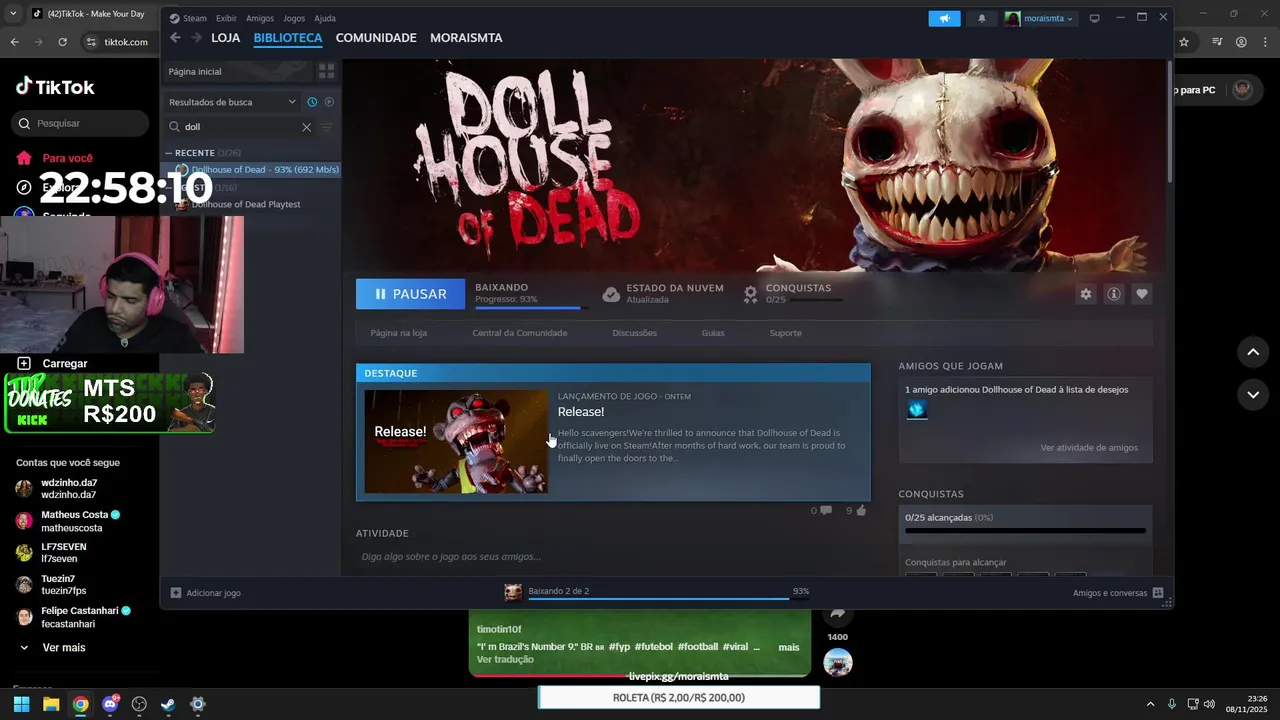This screenshot has width=1280, height=720.
Task: Open Chrome tab search dropdown
Action: tap(13, 14)
